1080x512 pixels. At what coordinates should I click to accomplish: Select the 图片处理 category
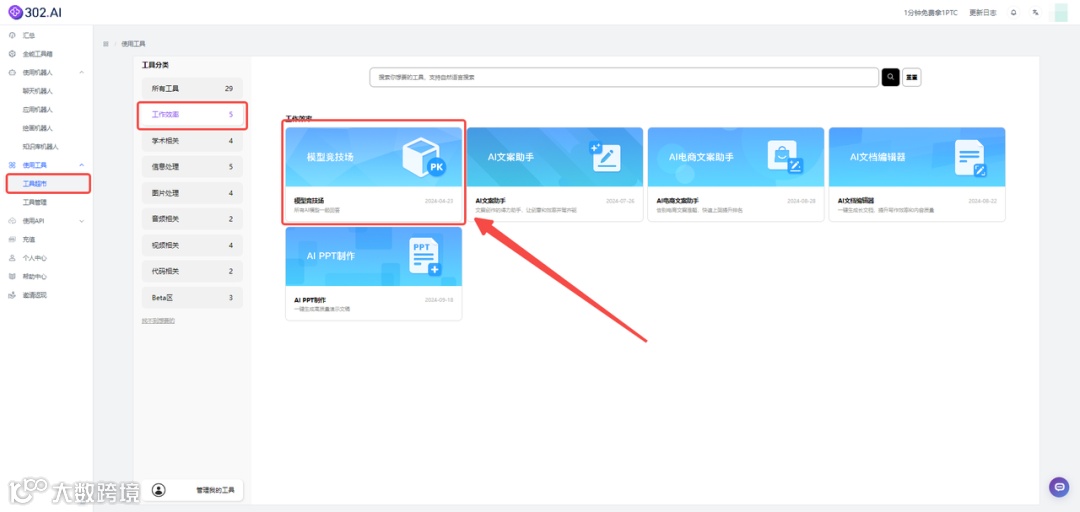tap(192, 193)
